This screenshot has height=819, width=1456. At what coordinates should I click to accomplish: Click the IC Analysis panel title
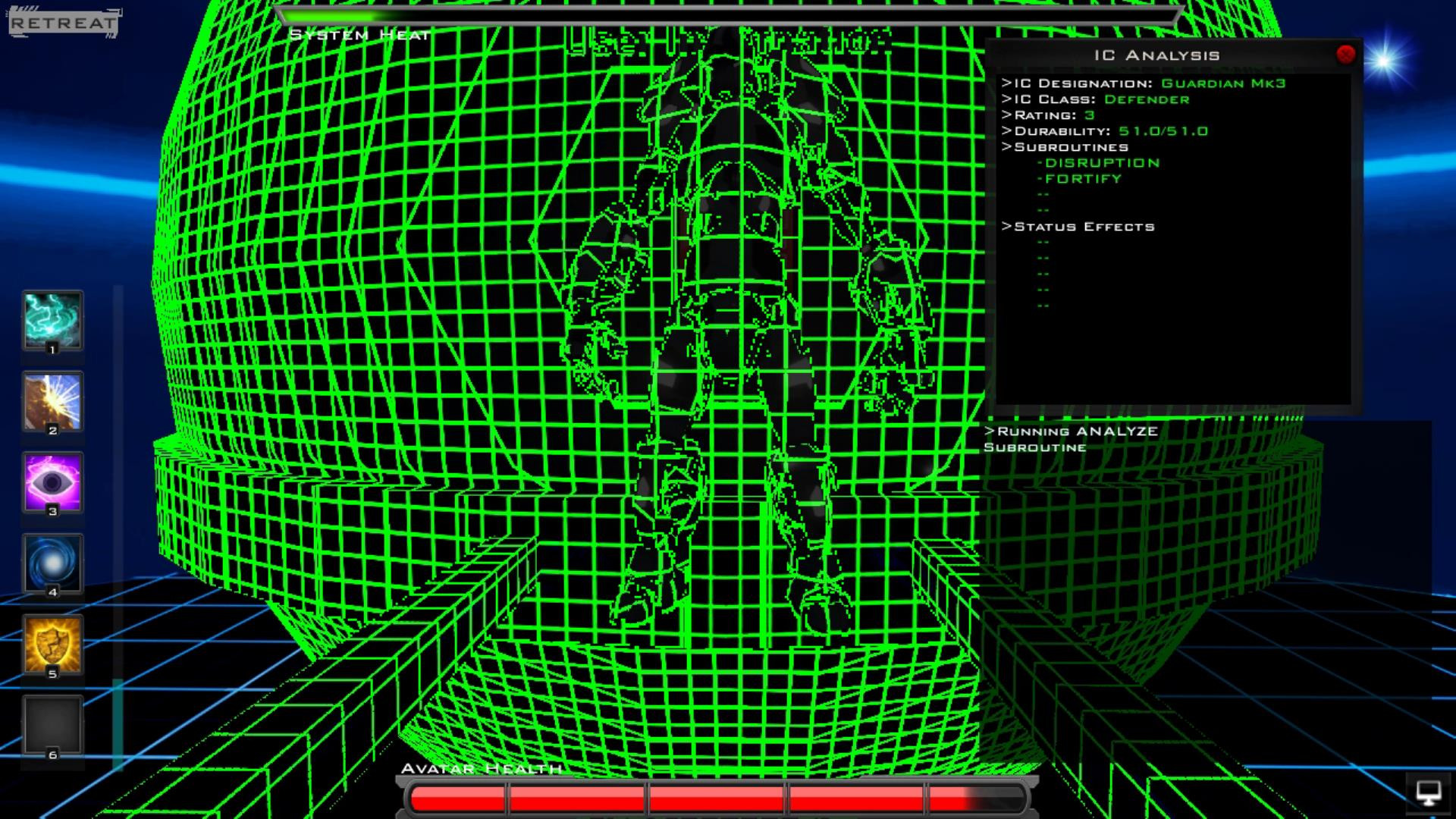pos(1156,55)
